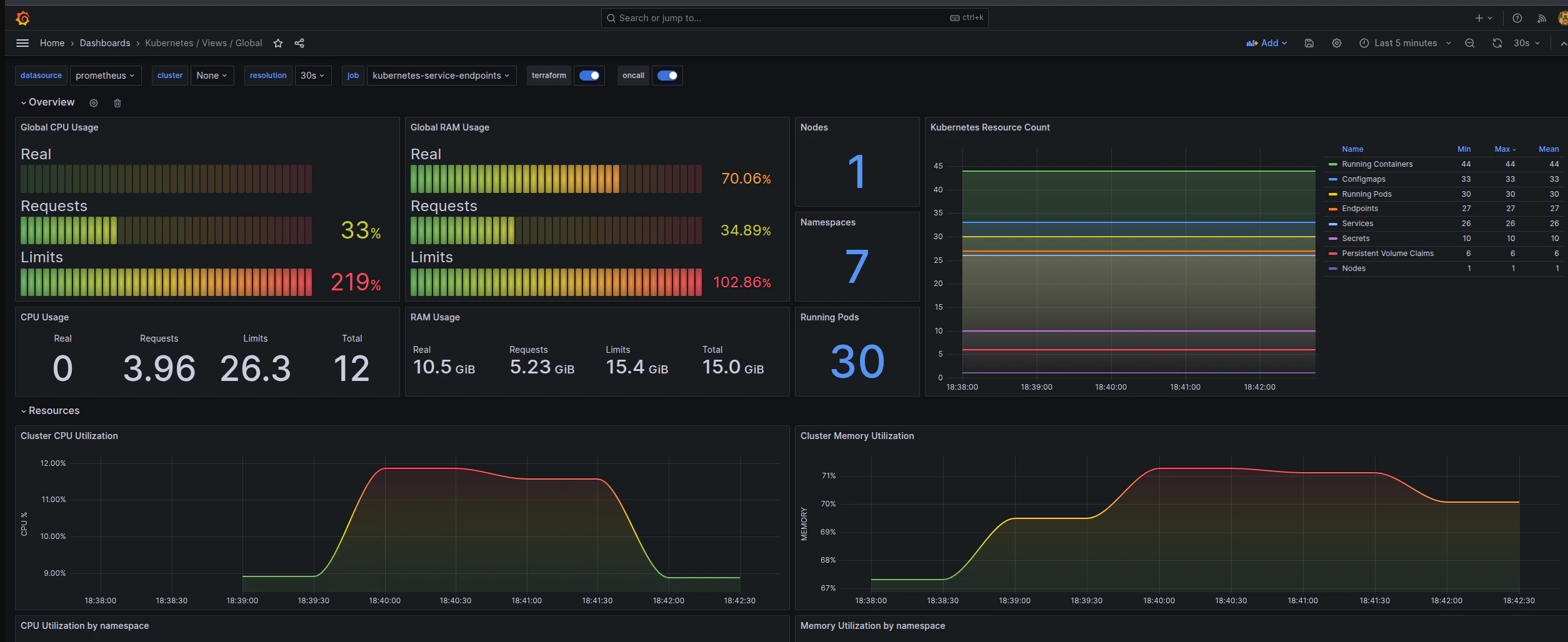Open the Grafana home logo

(22, 17)
